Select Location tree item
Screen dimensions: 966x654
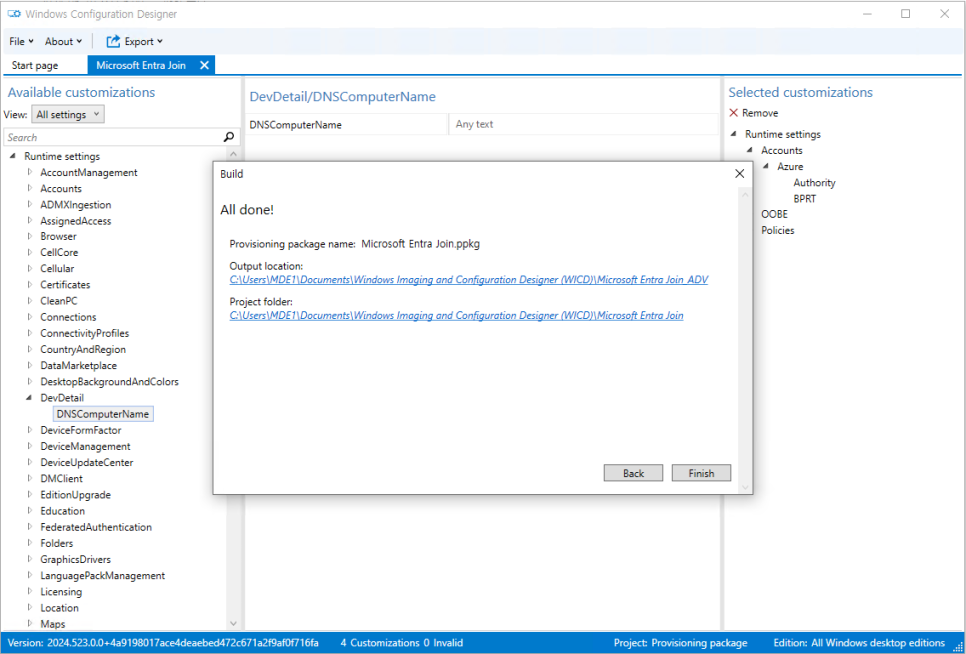[x=60, y=608]
